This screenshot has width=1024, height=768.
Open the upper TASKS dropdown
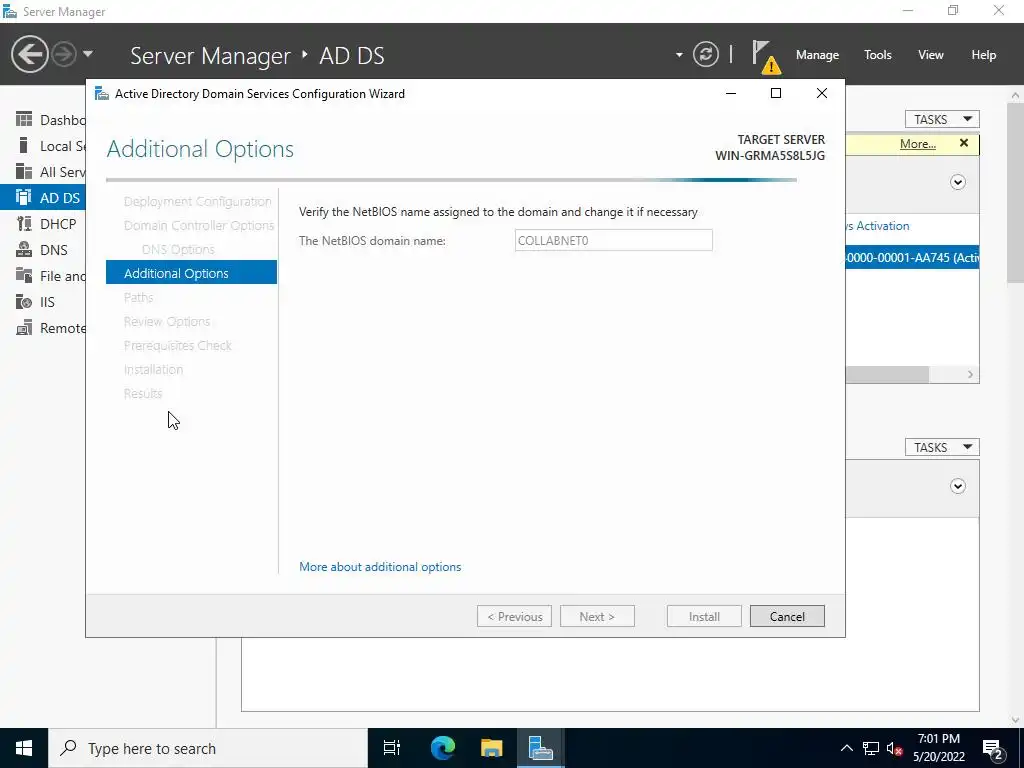(x=942, y=120)
